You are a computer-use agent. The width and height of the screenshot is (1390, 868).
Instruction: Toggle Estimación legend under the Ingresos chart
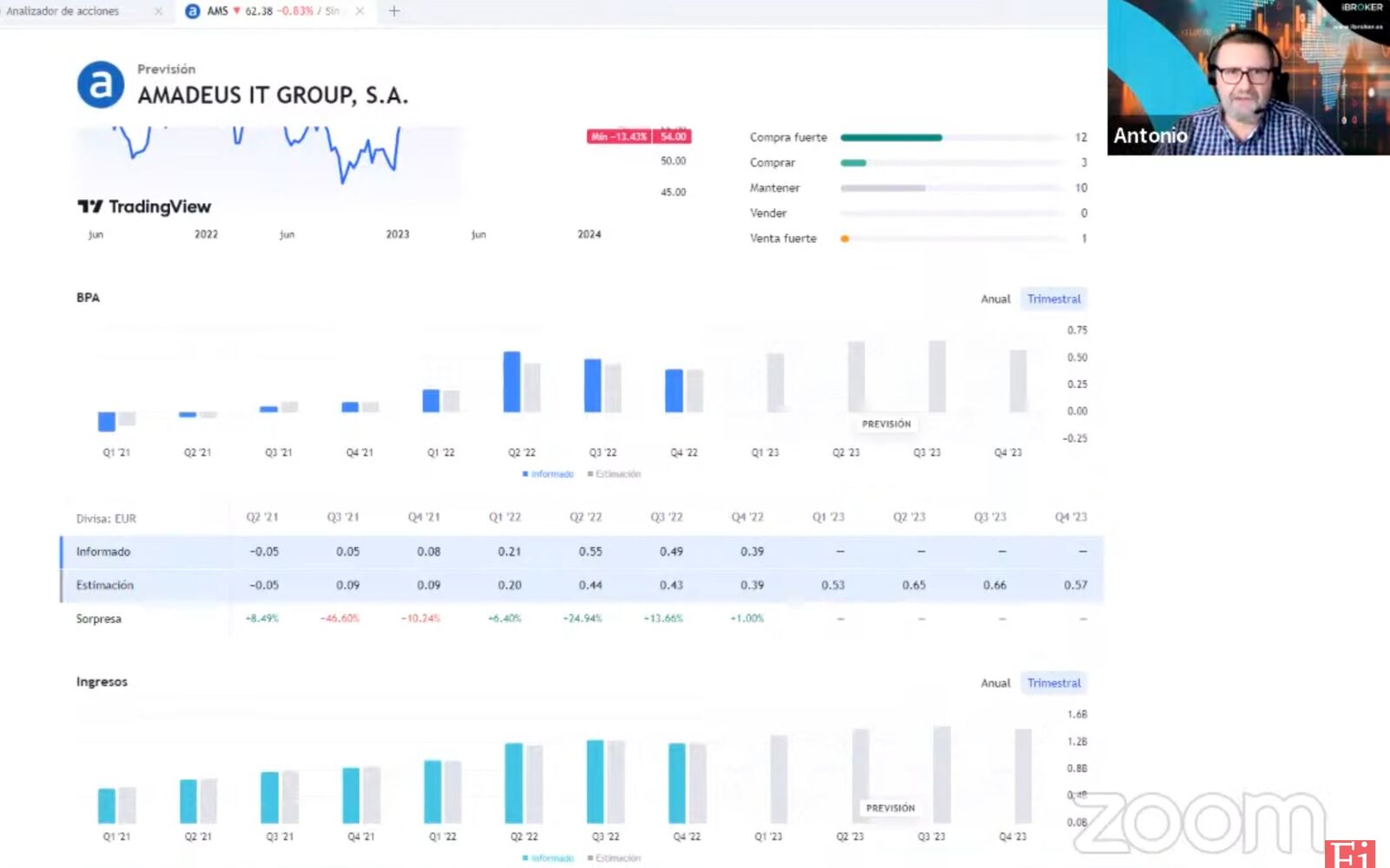click(614, 858)
